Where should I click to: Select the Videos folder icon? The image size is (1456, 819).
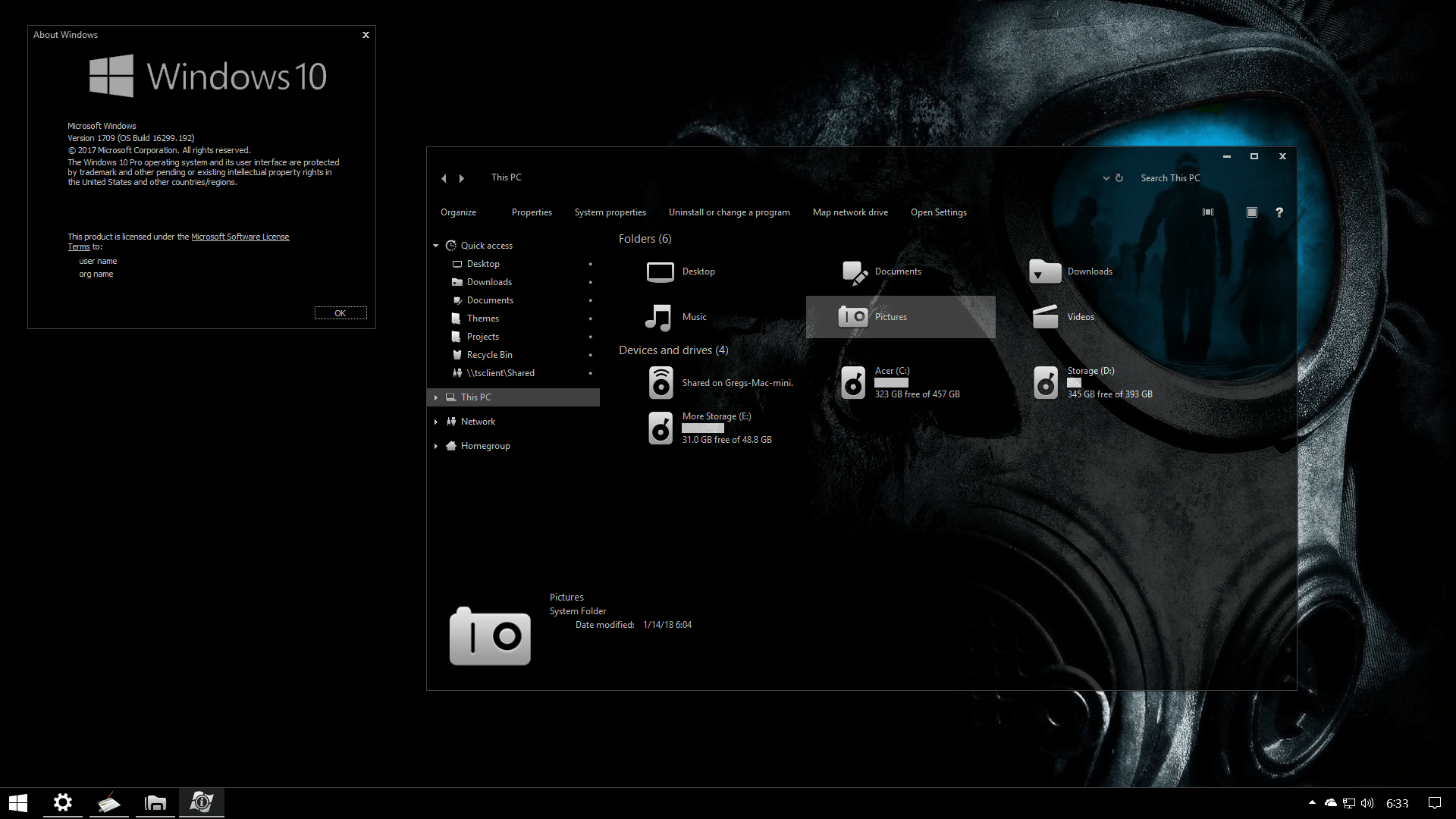[1045, 317]
